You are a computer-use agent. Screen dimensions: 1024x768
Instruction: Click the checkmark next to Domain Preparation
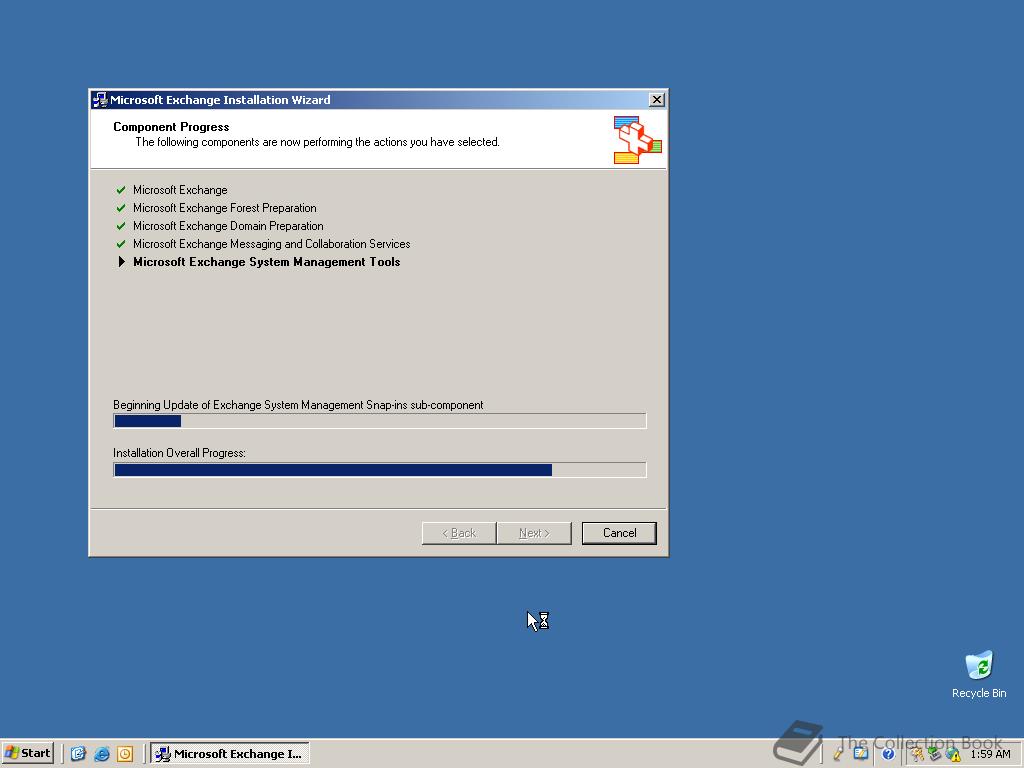click(121, 226)
